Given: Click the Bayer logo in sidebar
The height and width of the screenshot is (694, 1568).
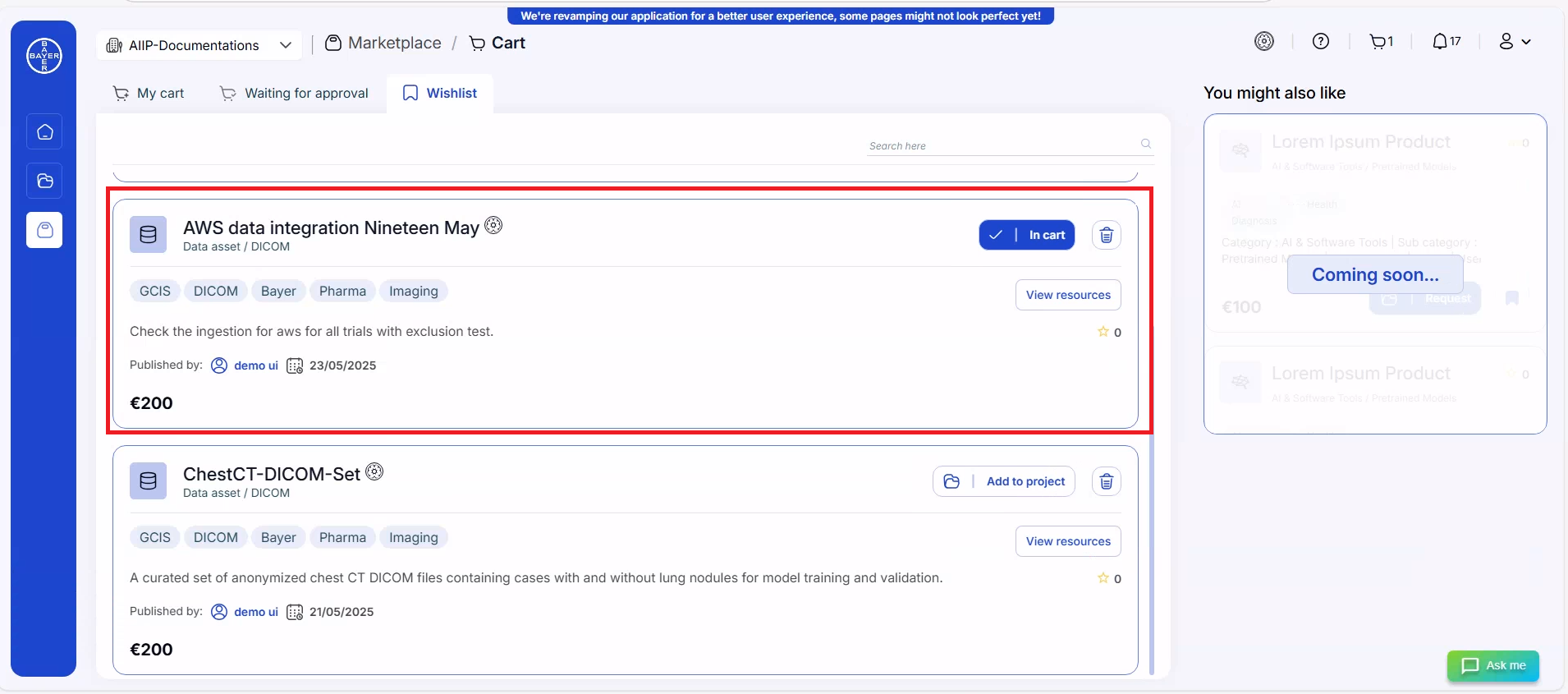Looking at the screenshot, I should coord(44,56).
